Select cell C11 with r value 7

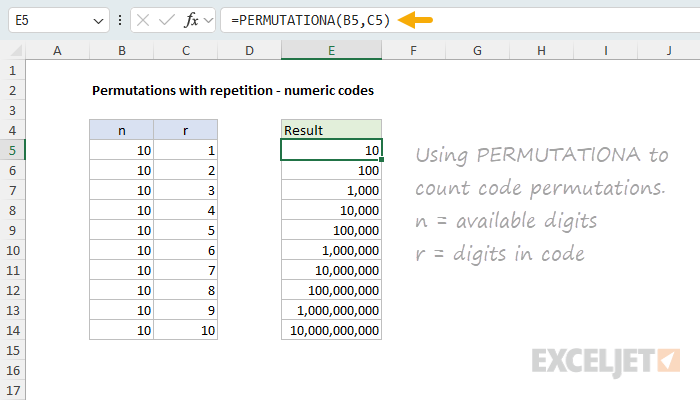coord(186,270)
